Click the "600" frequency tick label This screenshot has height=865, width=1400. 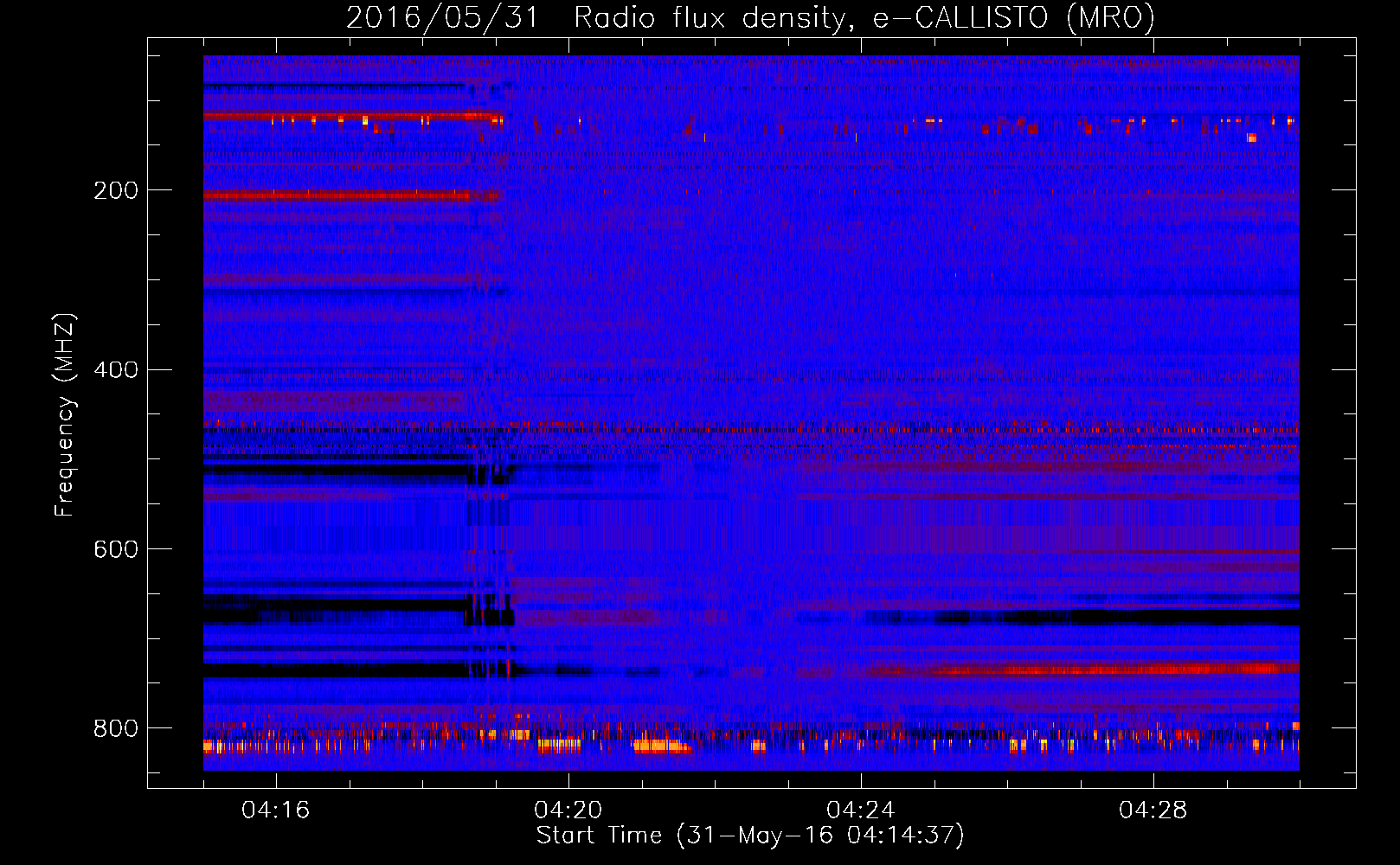(116, 550)
